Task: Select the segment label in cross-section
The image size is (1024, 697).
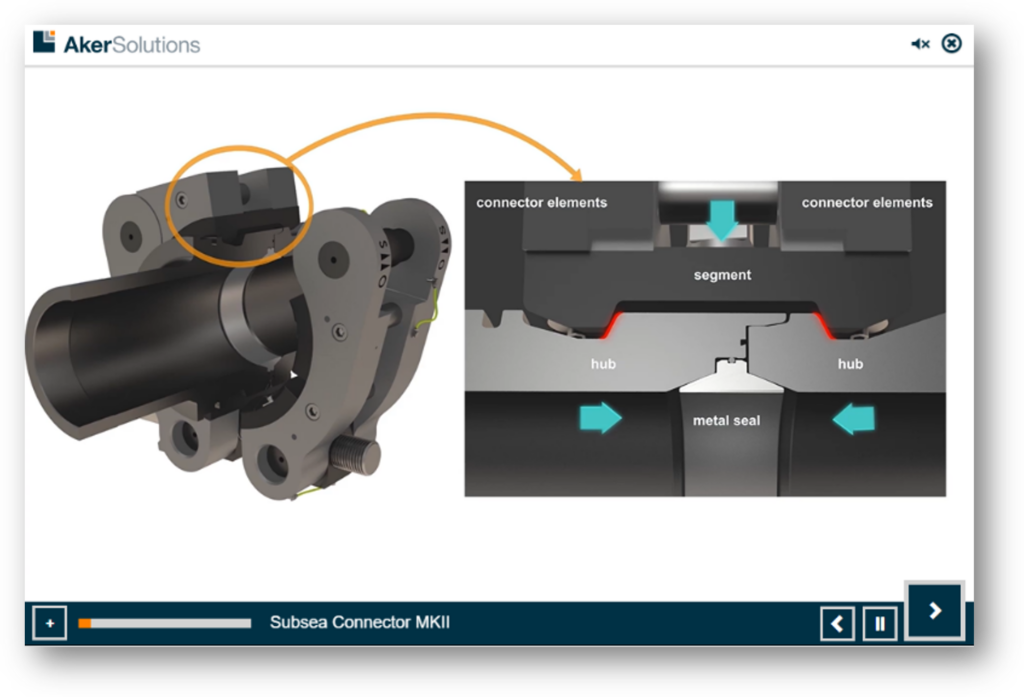Action: click(x=722, y=275)
